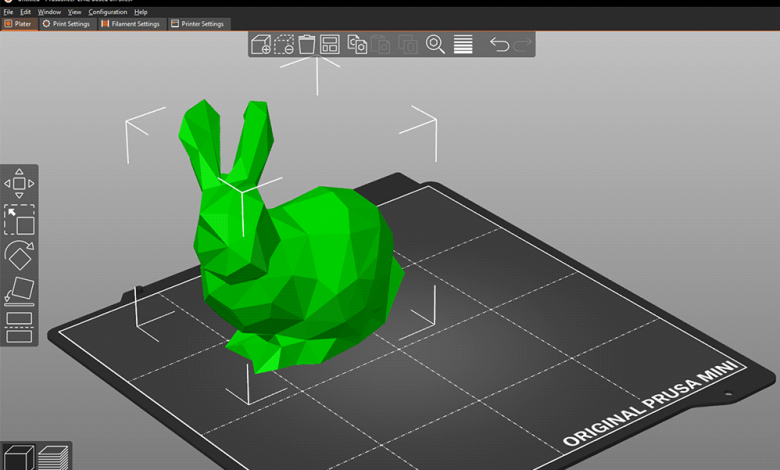Open the Window menu
The width and height of the screenshot is (780, 470).
pos(49,11)
